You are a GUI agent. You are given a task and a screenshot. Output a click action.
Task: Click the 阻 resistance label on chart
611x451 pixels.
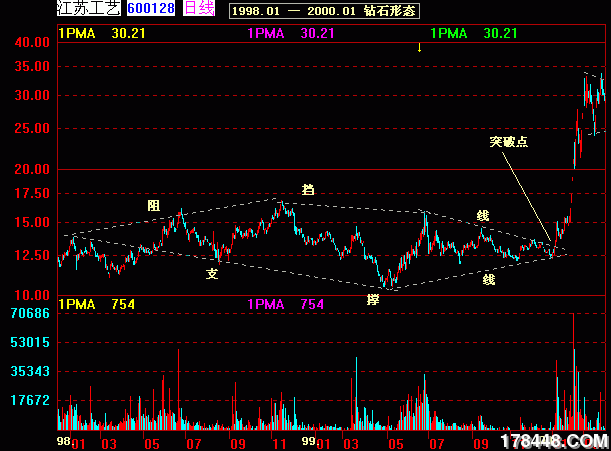153,205
